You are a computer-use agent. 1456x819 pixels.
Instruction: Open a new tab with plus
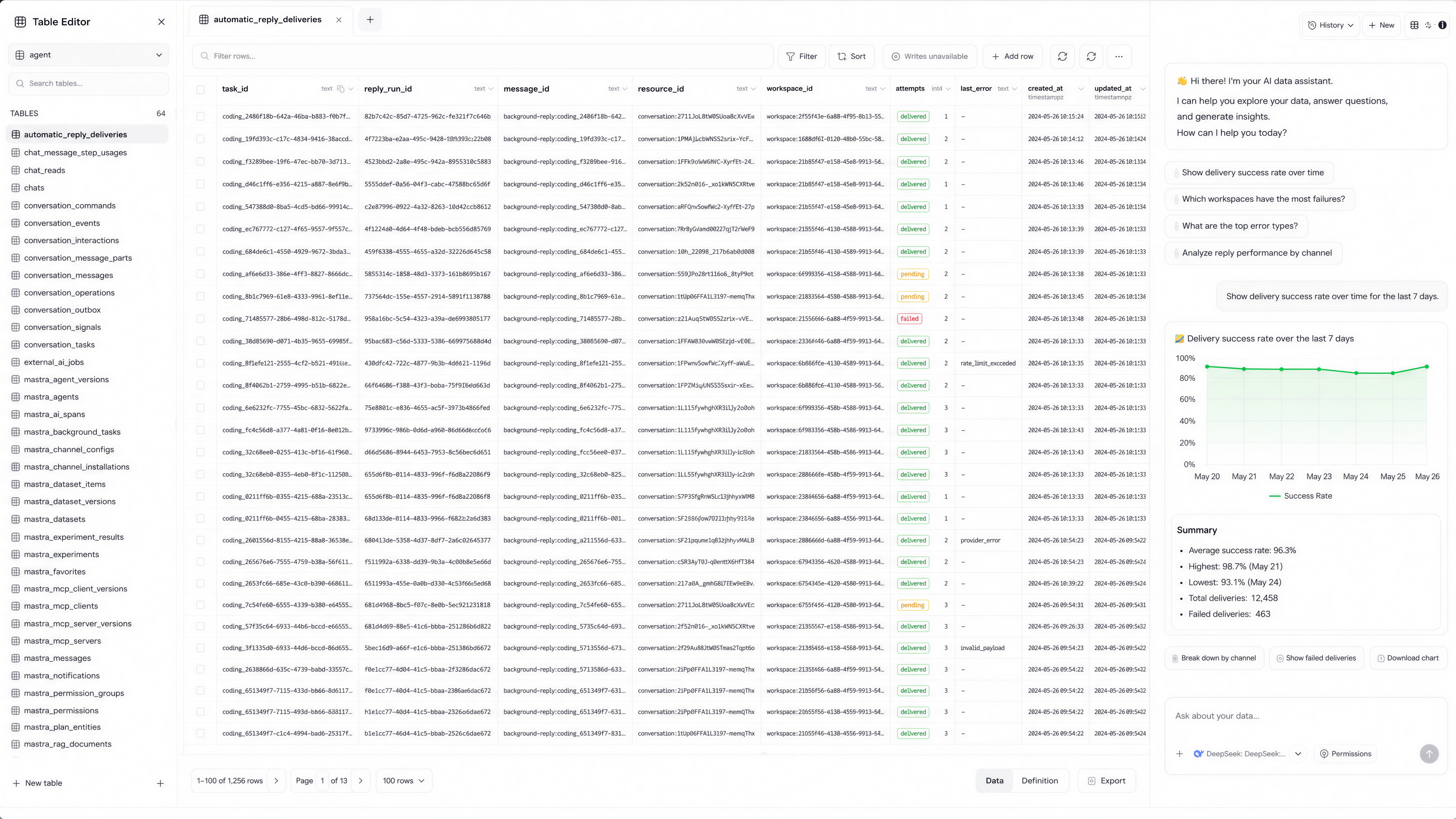pos(370,20)
